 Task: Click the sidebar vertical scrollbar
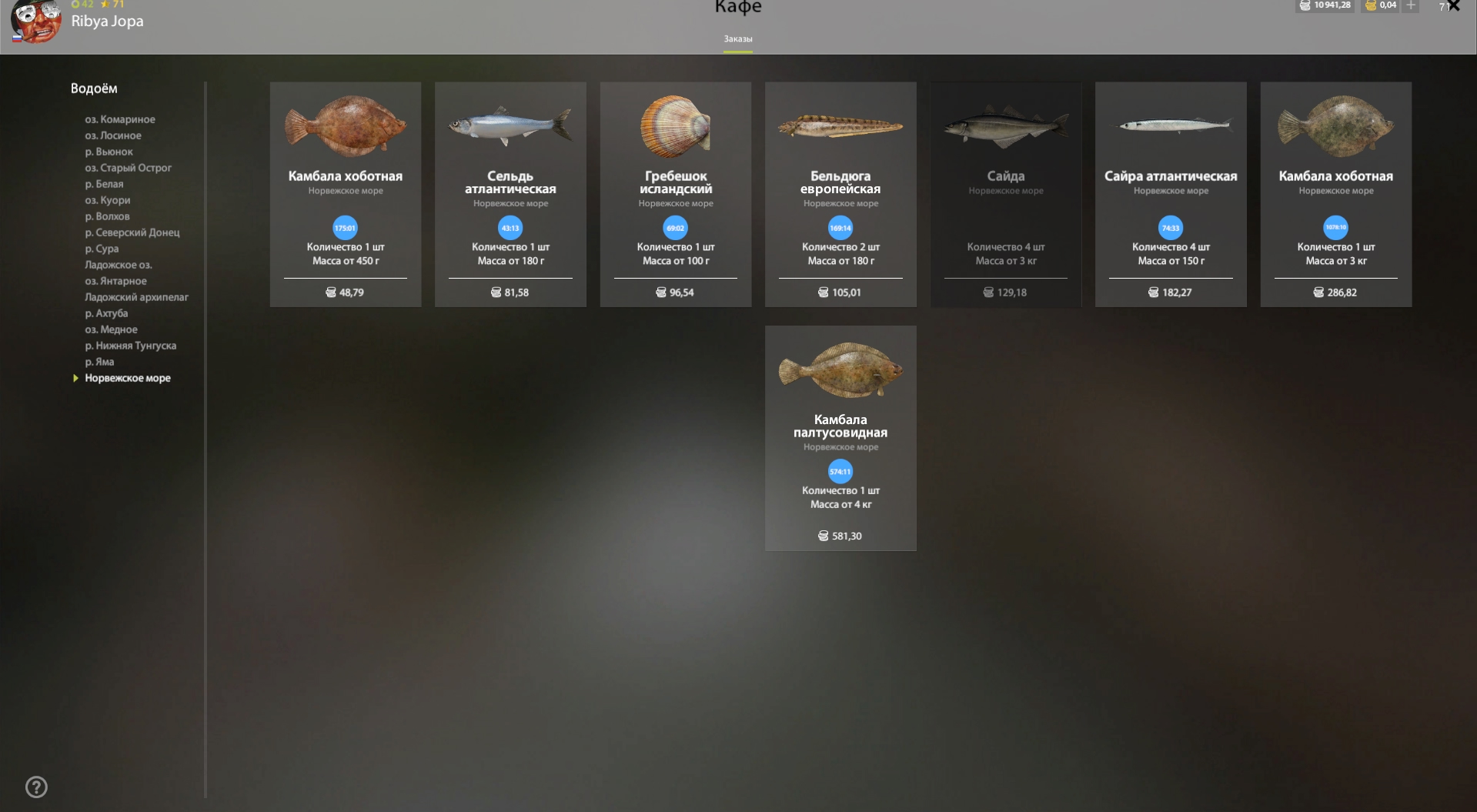click(x=206, y=439)
